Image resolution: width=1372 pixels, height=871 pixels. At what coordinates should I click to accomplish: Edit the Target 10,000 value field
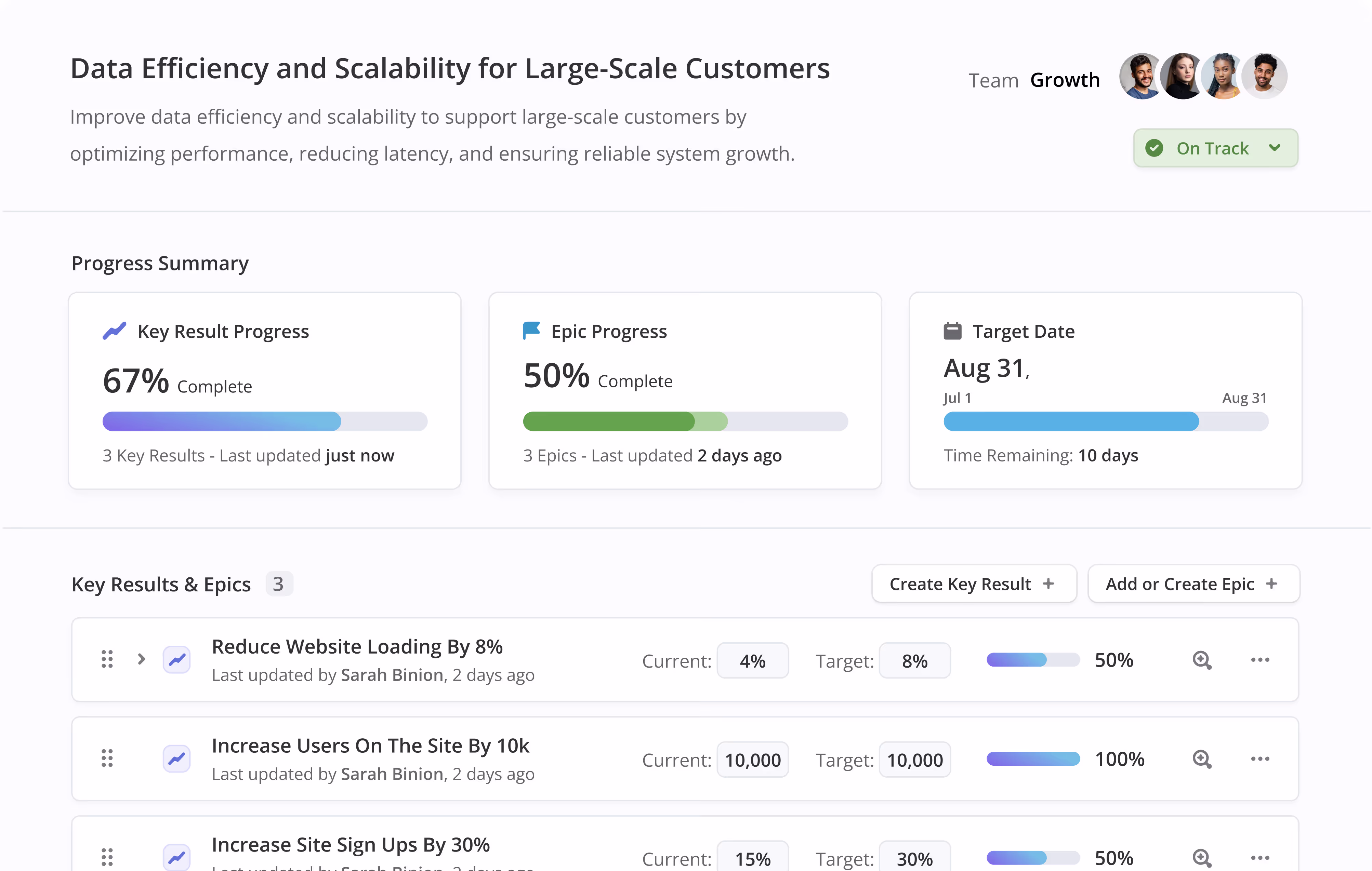point(914,760)
